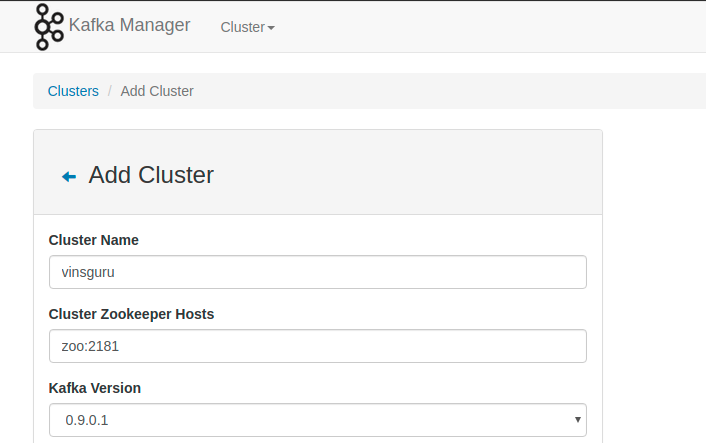This screenshot has height=443, width=706.
Task: Click the caret next to Cluster menu
Action: tap(271, 28)
